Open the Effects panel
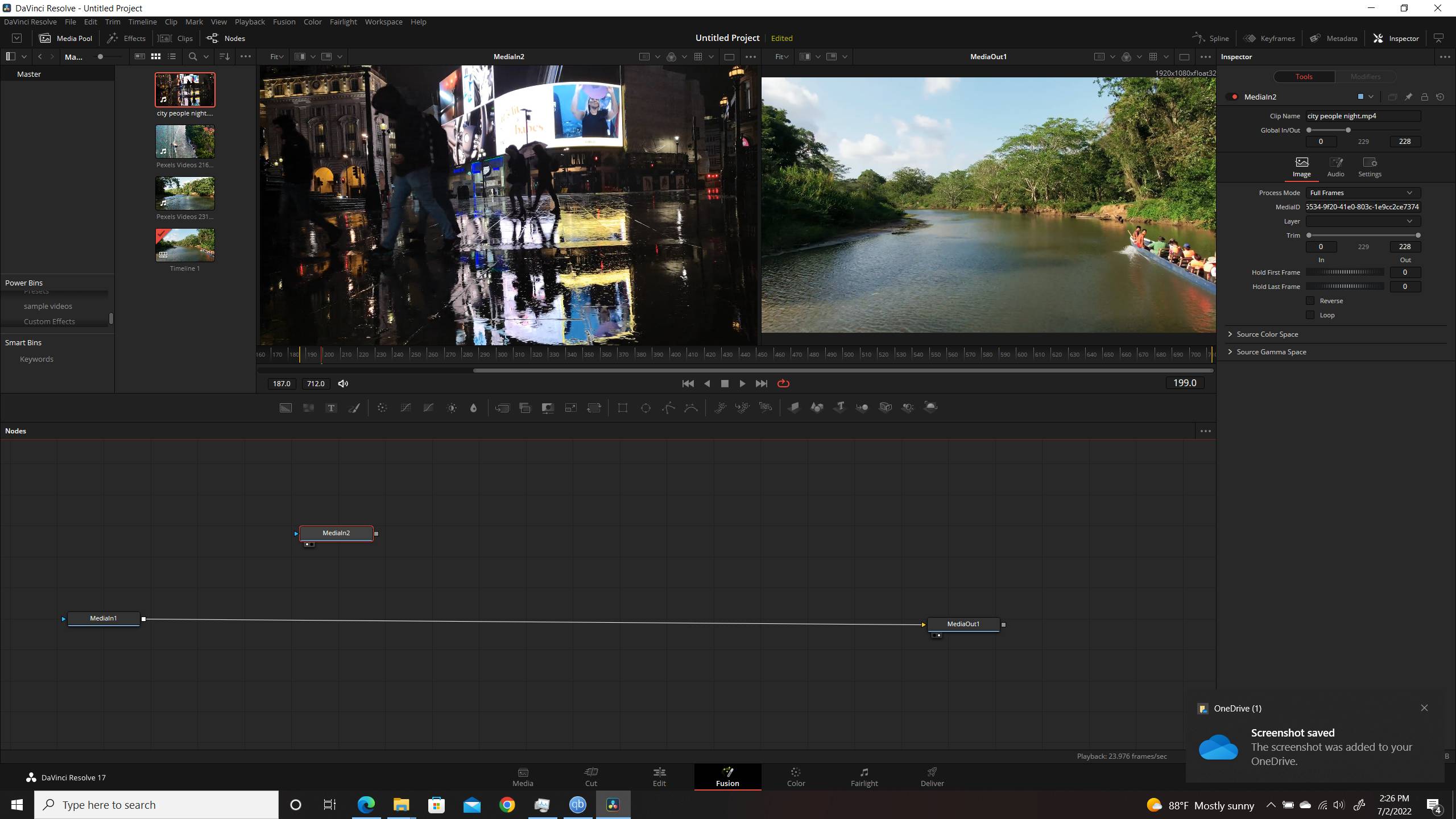This screenshot has height=819, width=1456. tap(126, 38)
